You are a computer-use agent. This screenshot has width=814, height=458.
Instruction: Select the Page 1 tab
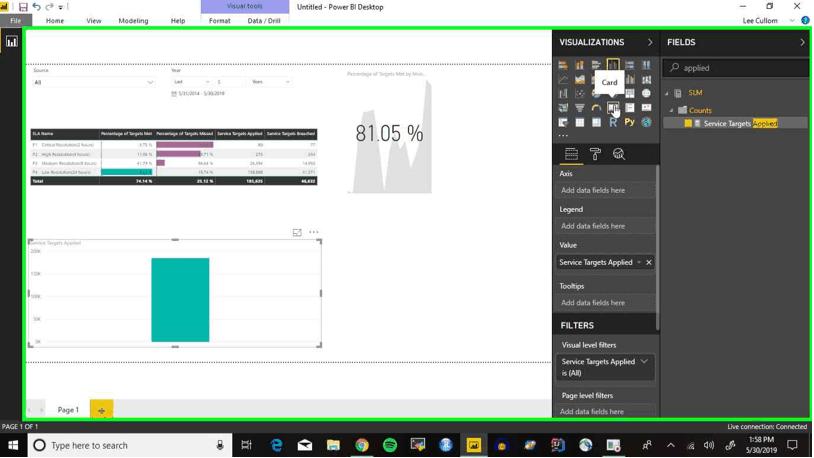click(68, 410)
